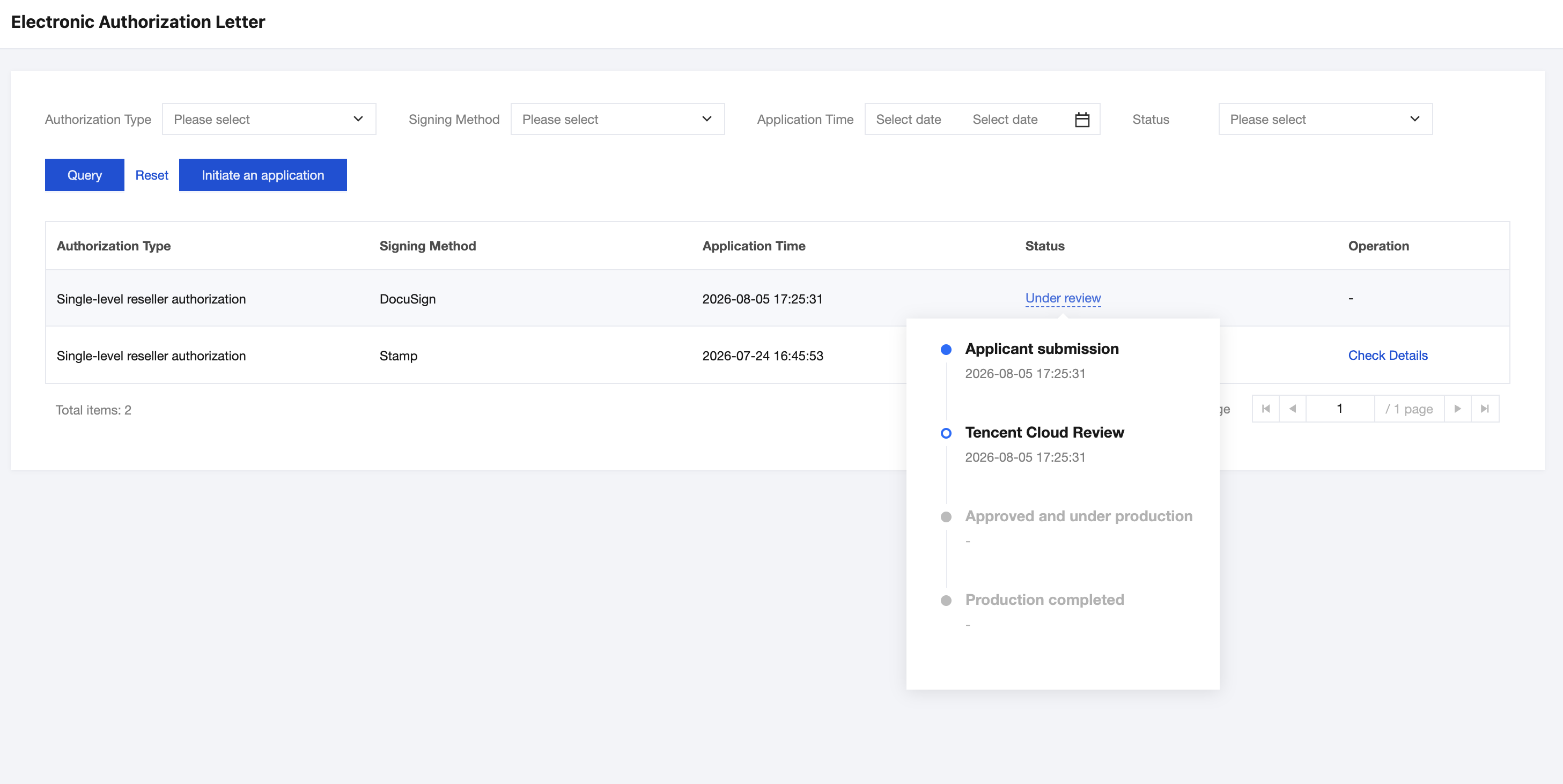This screenshot has width=1563, height=784.
Task: Go to last page arrow icon
Action: [1485, 409]
